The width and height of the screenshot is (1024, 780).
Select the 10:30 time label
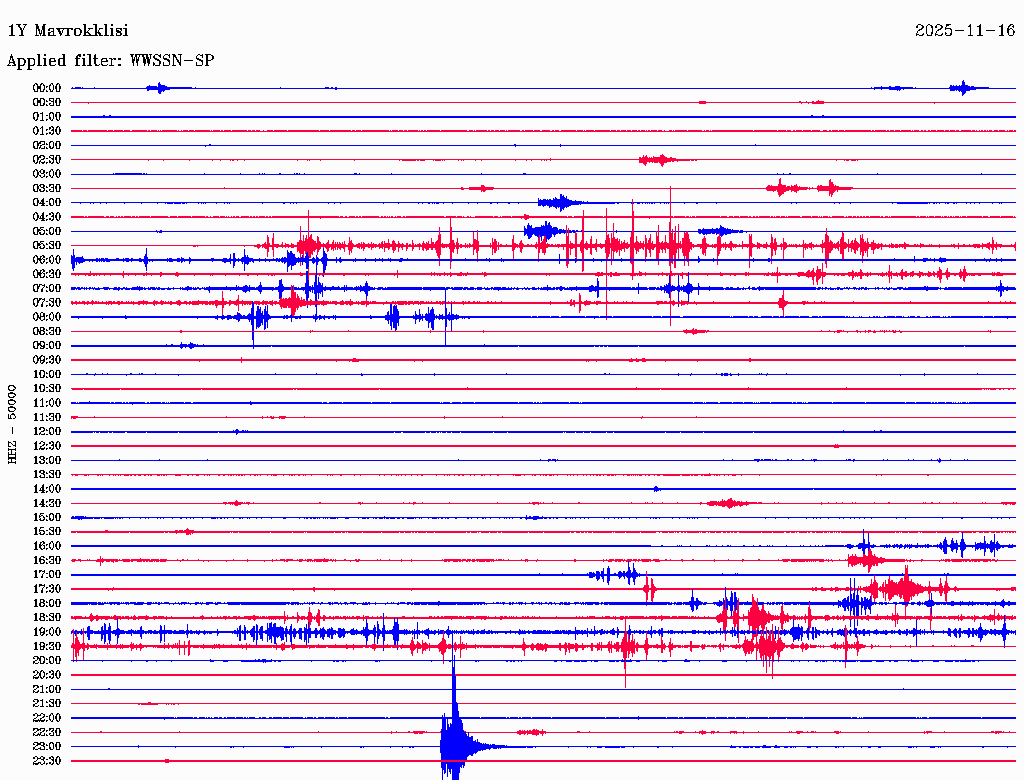click(x=47, y=389)
